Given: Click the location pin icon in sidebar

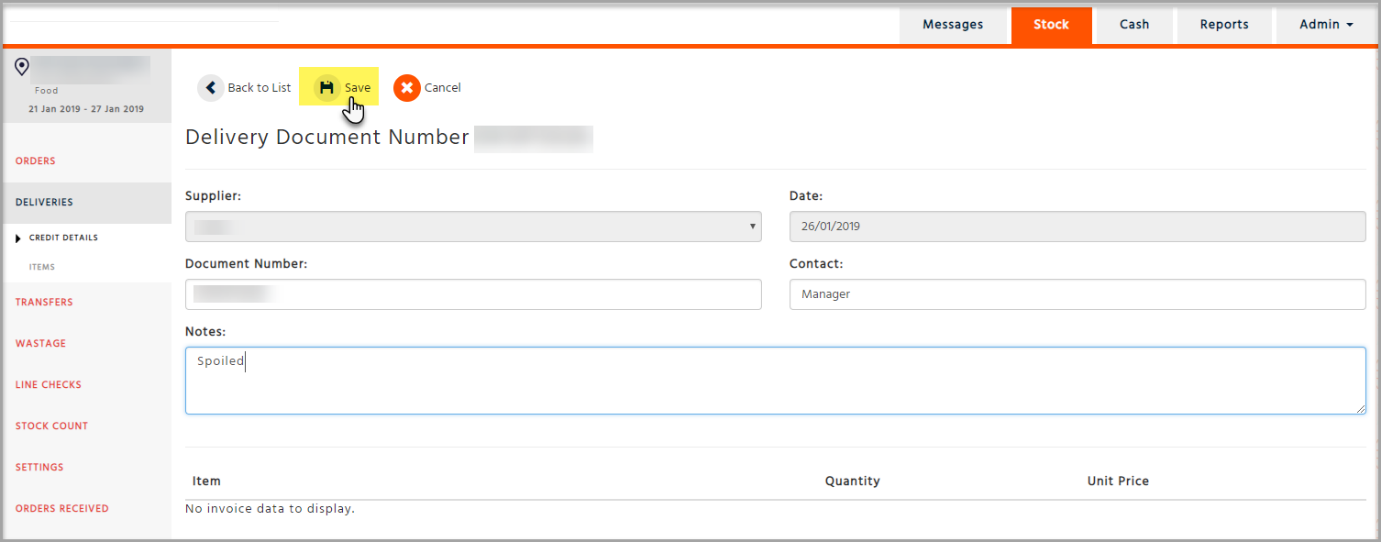Looking at the screenshot, I should click(x=22, y=67).
